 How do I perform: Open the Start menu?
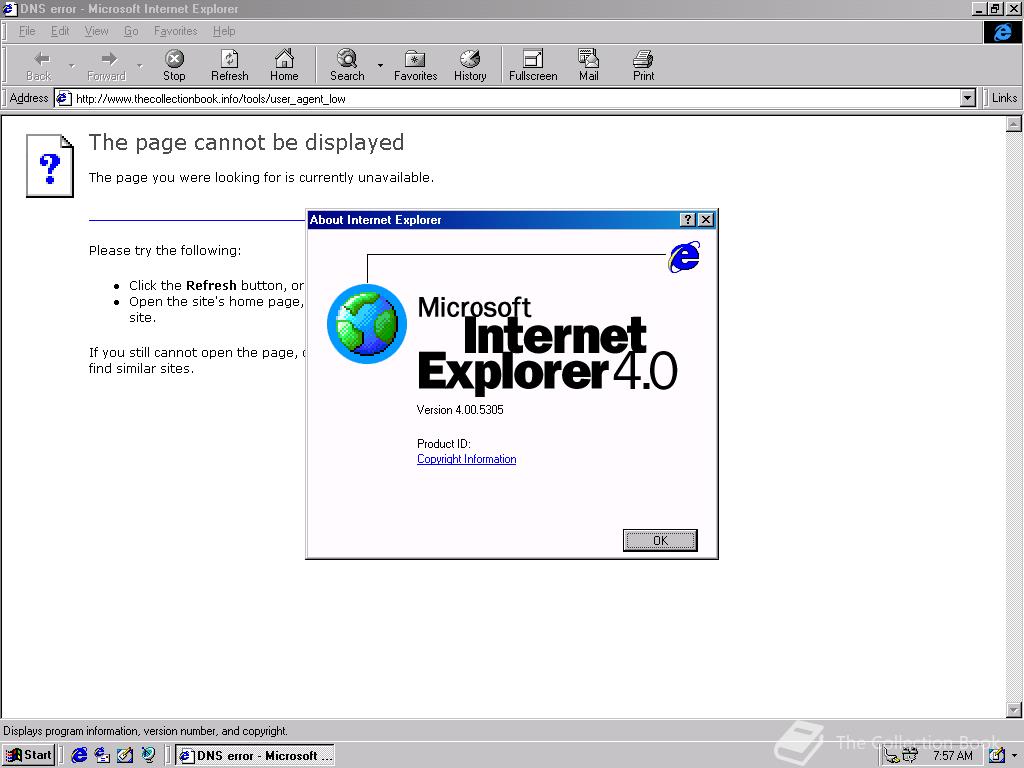click(29, 755)
